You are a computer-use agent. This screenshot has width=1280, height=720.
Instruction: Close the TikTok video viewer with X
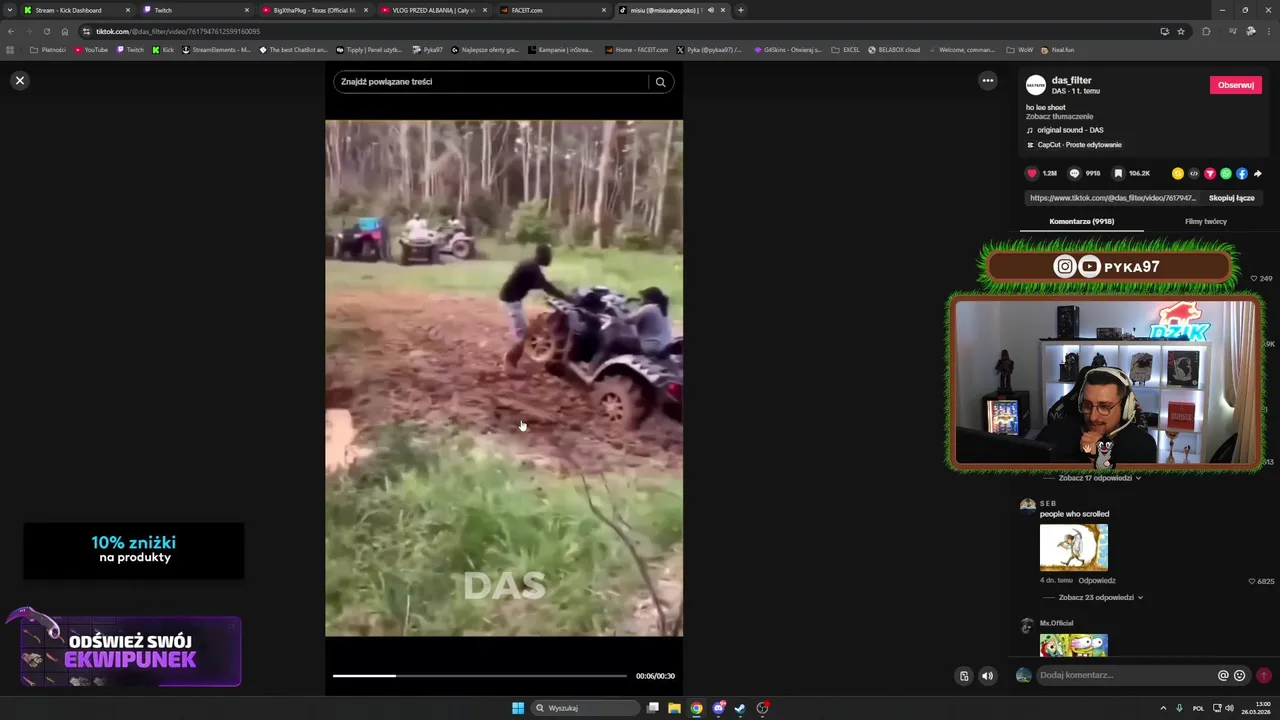pos(19,80)
